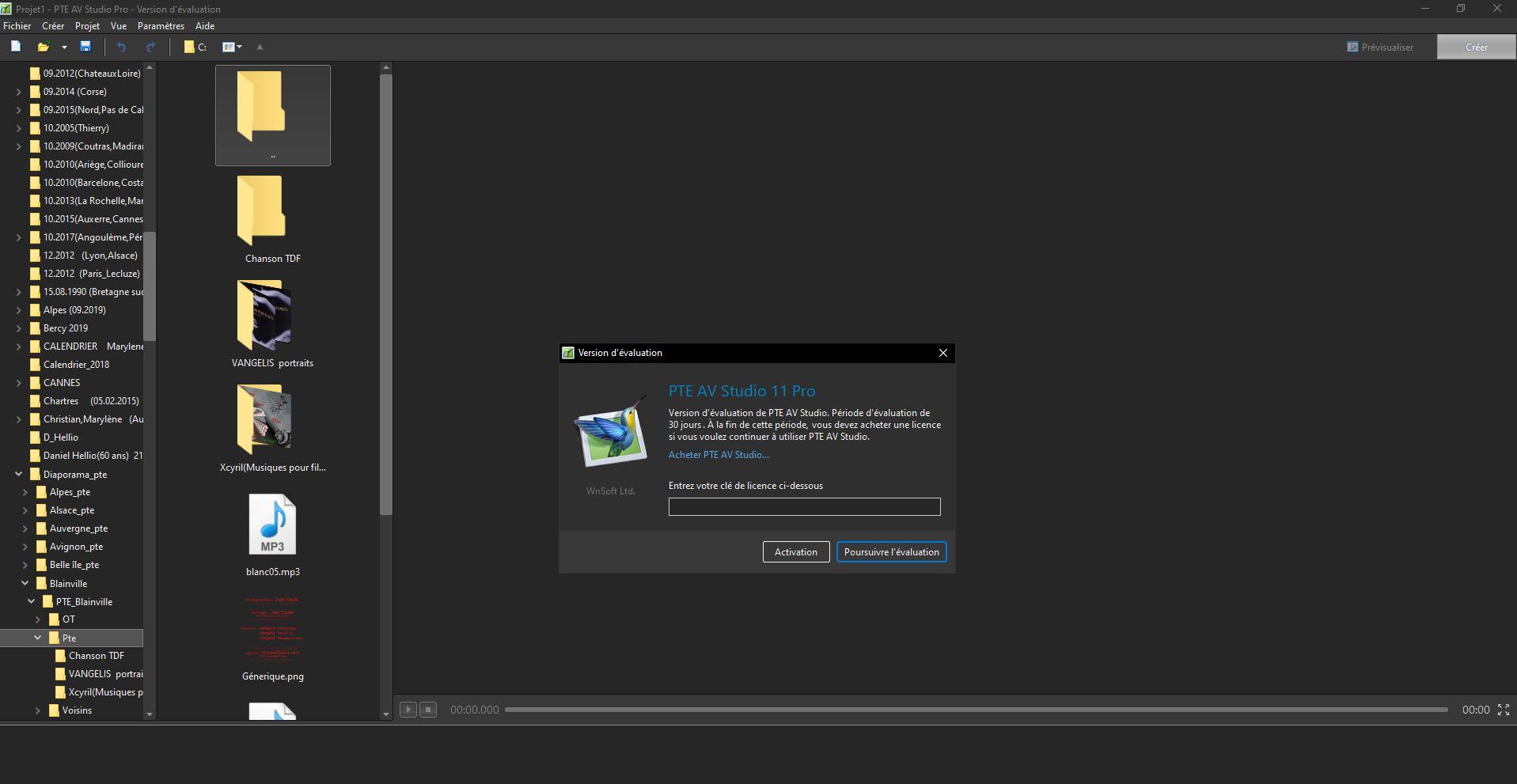
Task: Expand the Alpes (09.2019) folder
Action: 19,310
